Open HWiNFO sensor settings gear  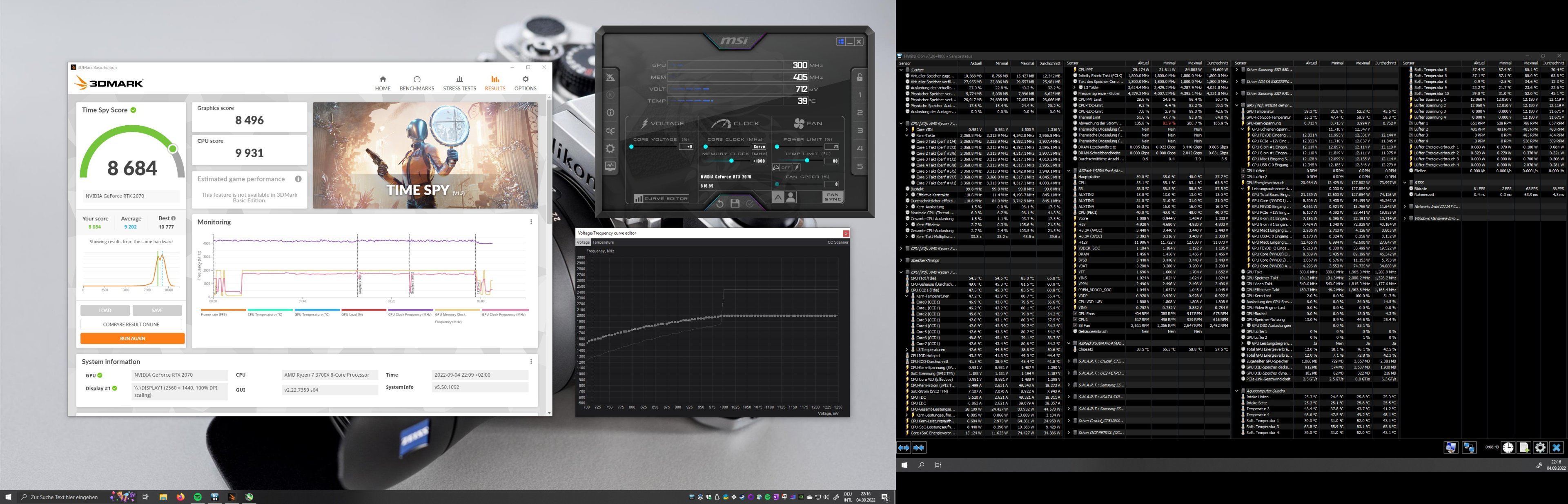click(x=1540, y=447)
